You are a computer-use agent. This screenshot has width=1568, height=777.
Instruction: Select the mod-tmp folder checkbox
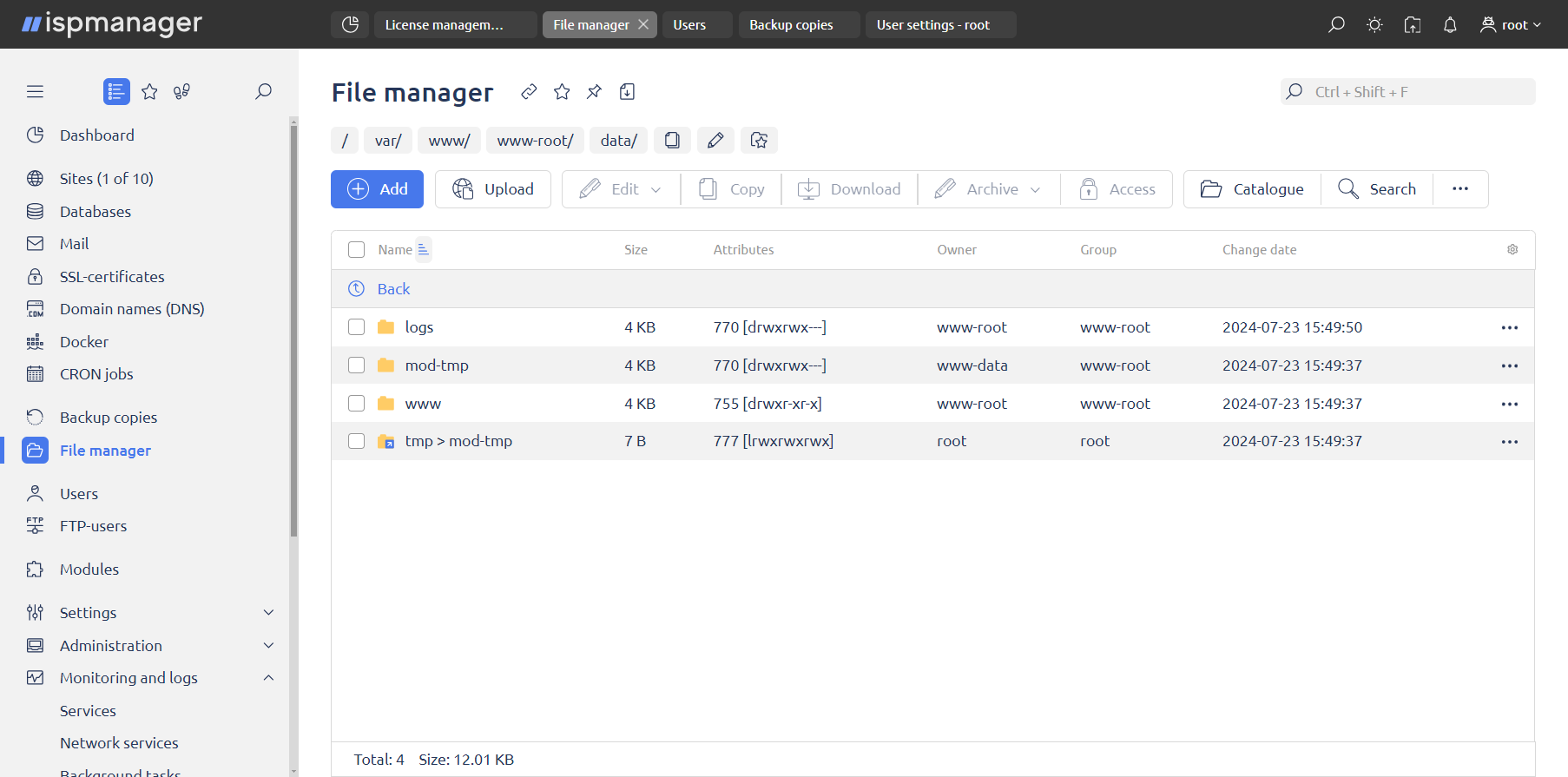(356, 365)
